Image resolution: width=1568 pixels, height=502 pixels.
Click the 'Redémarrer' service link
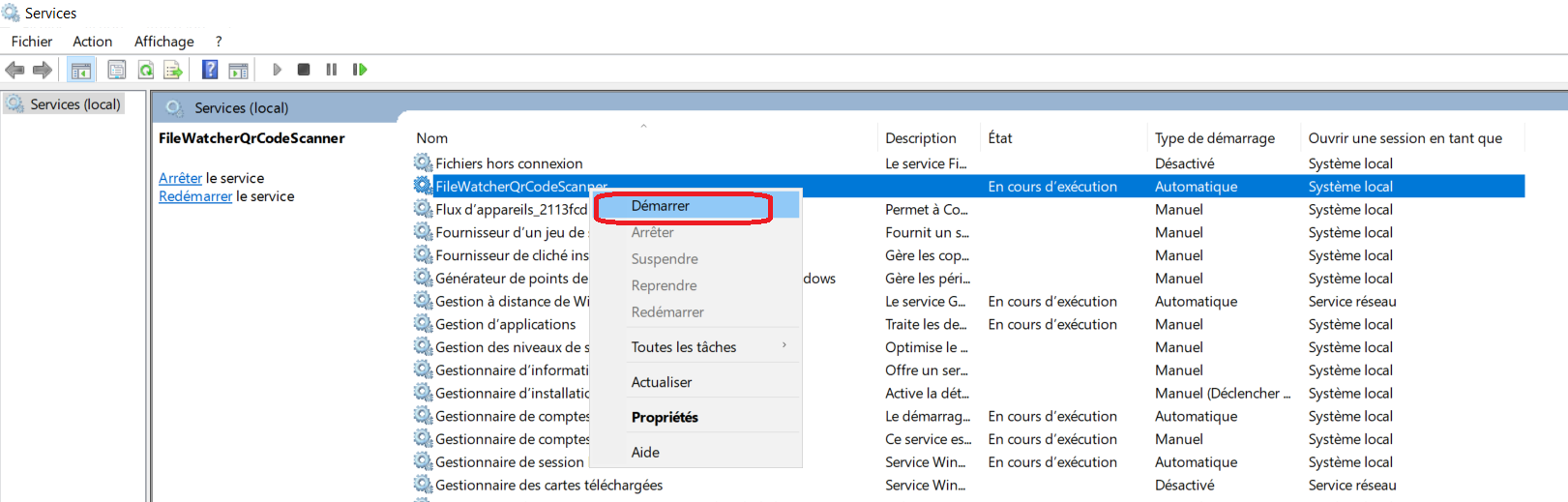click(195, 196)
